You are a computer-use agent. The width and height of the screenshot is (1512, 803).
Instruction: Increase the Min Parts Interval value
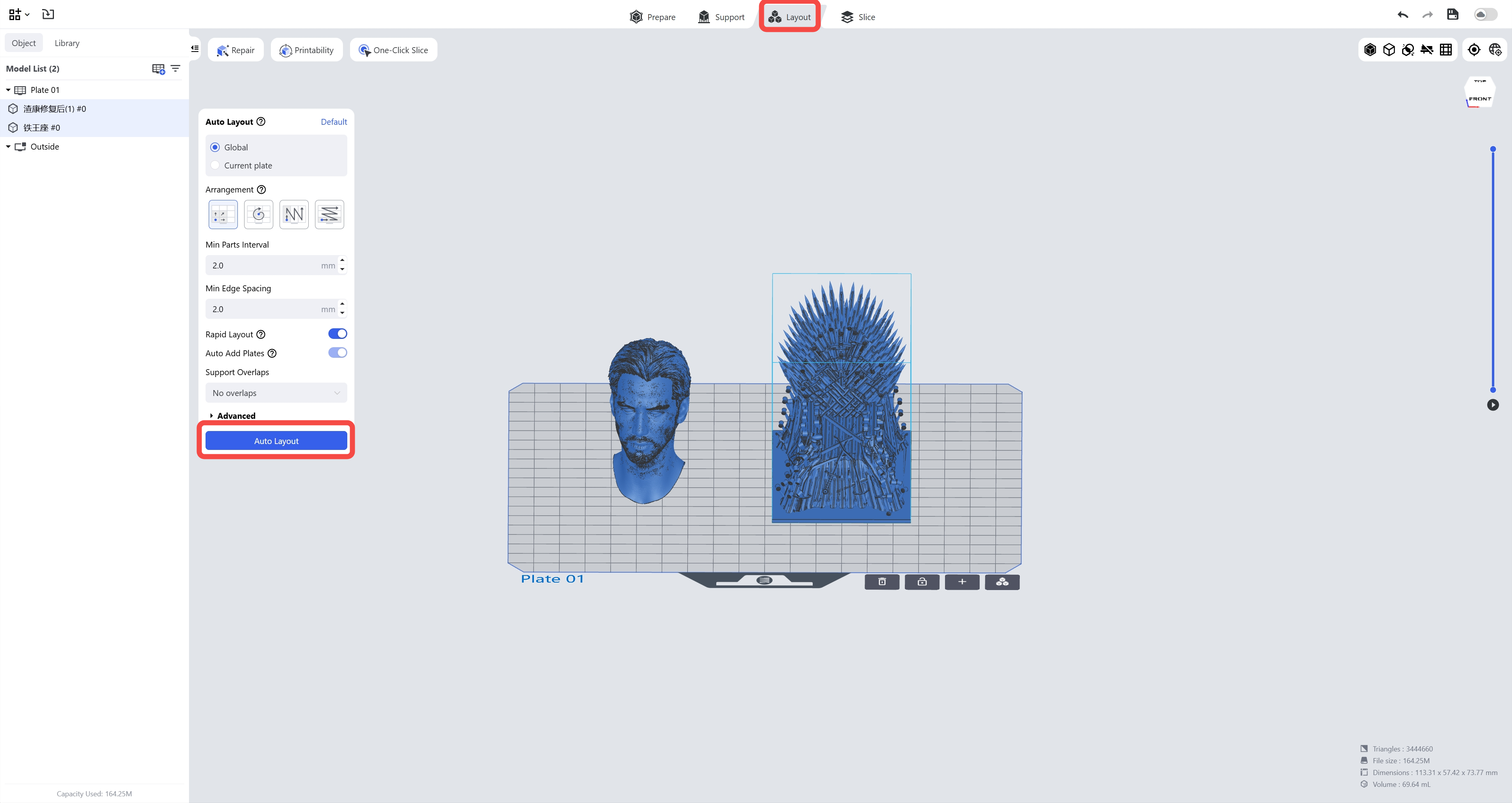tap(342, 261)
